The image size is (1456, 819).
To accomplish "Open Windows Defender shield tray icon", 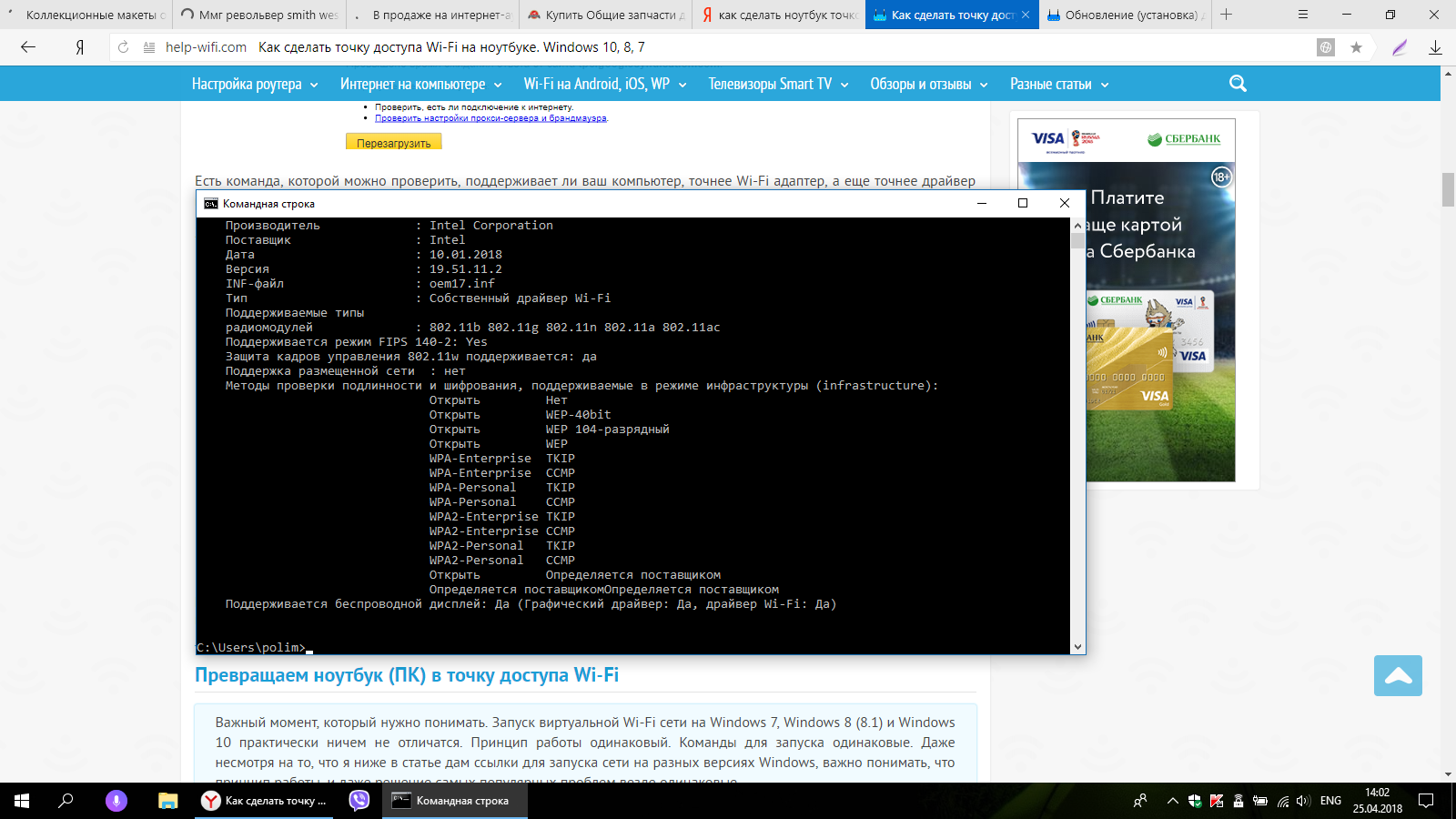I will click(1195, 801).
